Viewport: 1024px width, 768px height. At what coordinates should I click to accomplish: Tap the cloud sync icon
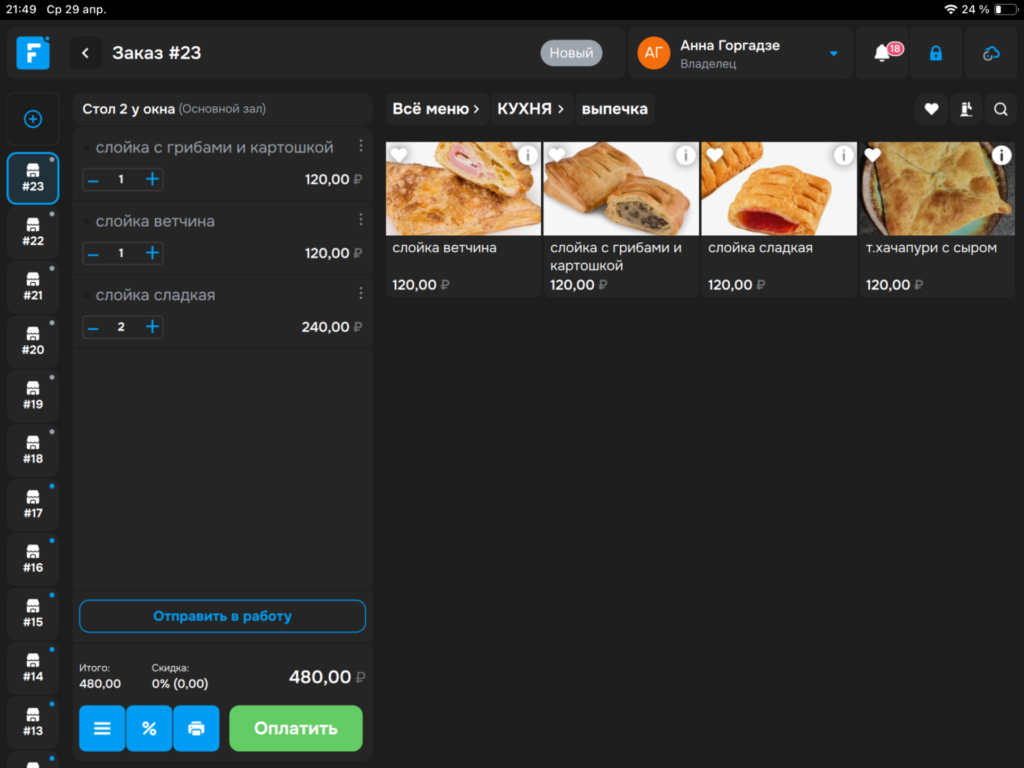click(x=991, y=53)
